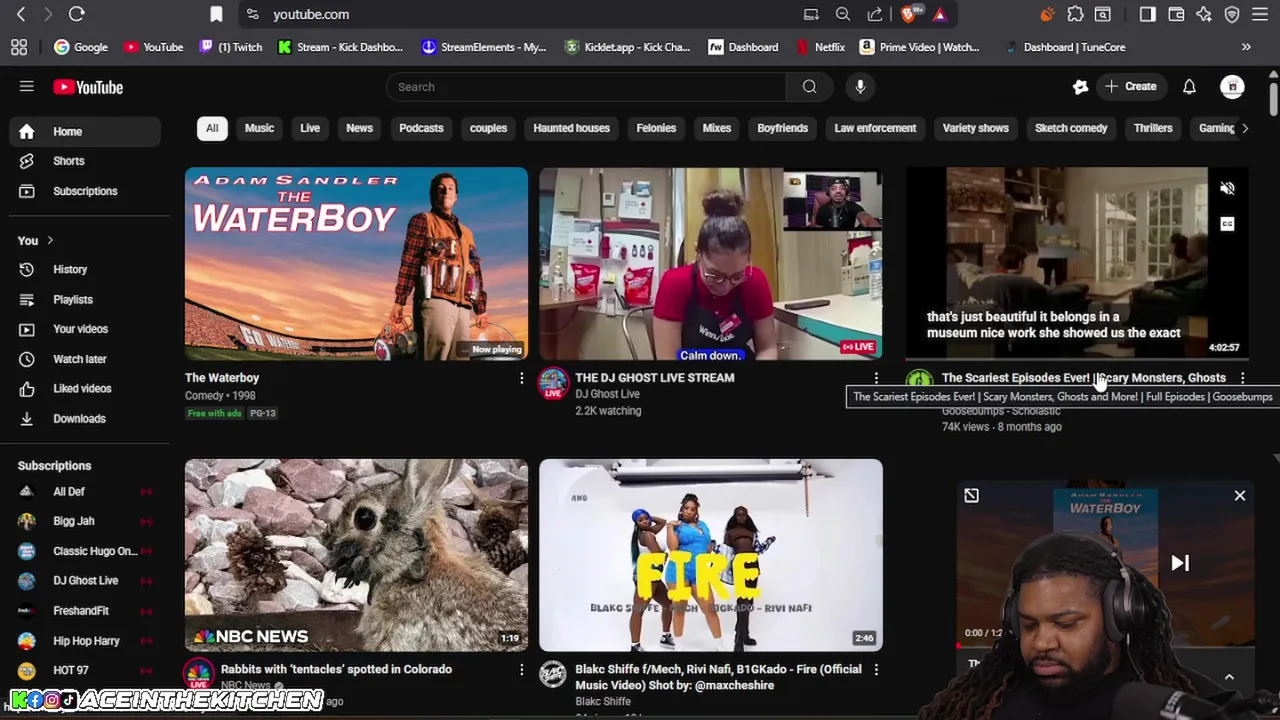Skip to next video in miniplayer
This screenshot has height=720, width=1280.
tap(1180, 563)
